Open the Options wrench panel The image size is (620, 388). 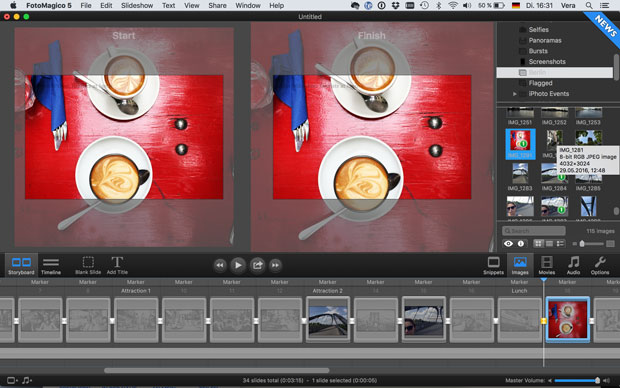pos(600,265)
